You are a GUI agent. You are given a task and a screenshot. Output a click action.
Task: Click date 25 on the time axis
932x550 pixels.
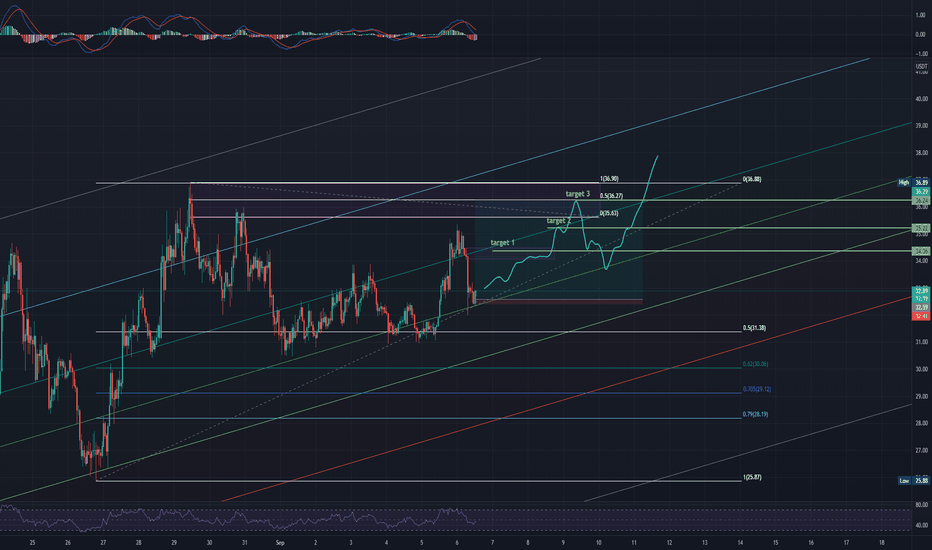point(32,542)
